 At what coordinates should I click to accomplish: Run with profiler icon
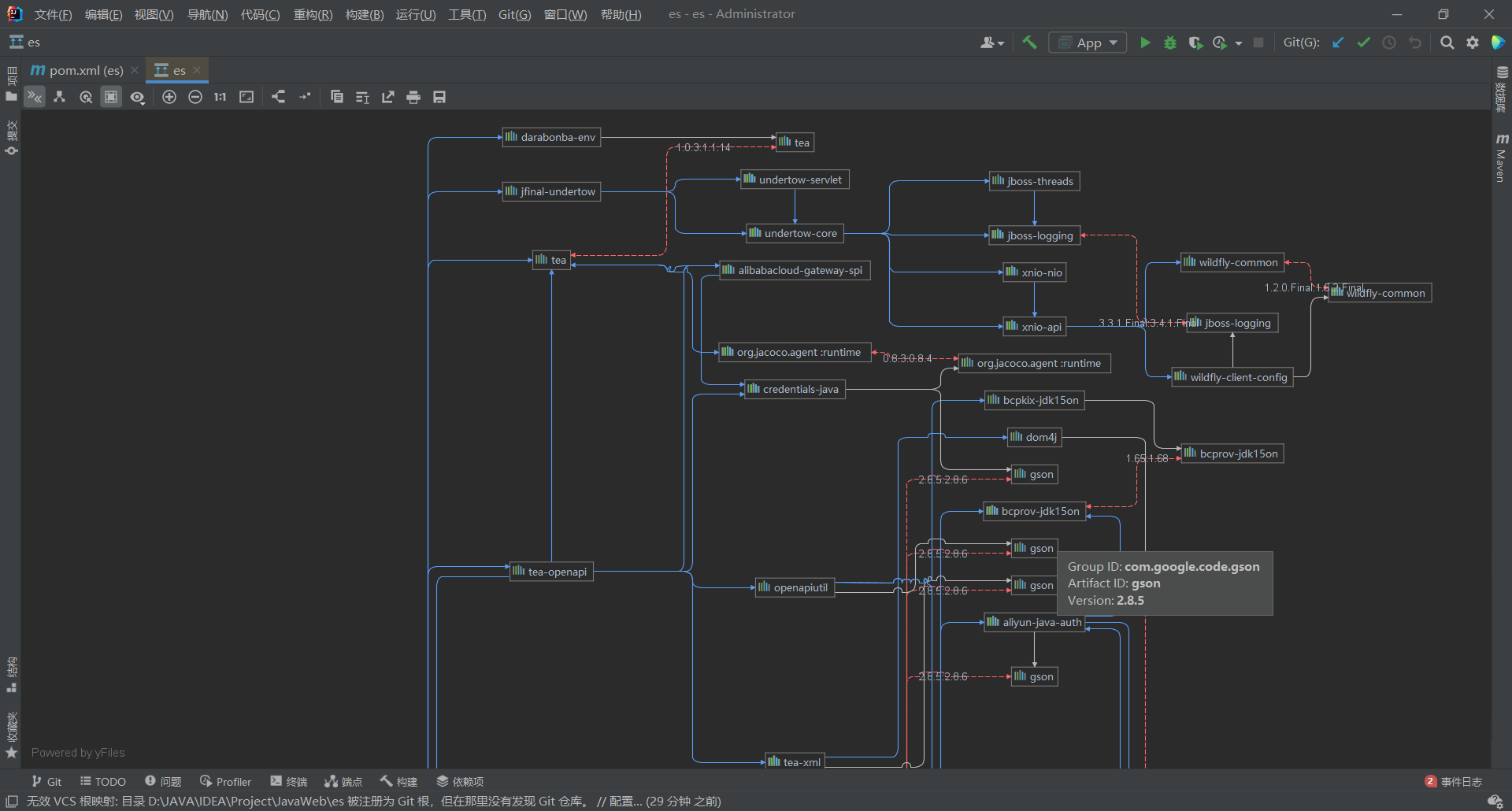pos(1220,43)
